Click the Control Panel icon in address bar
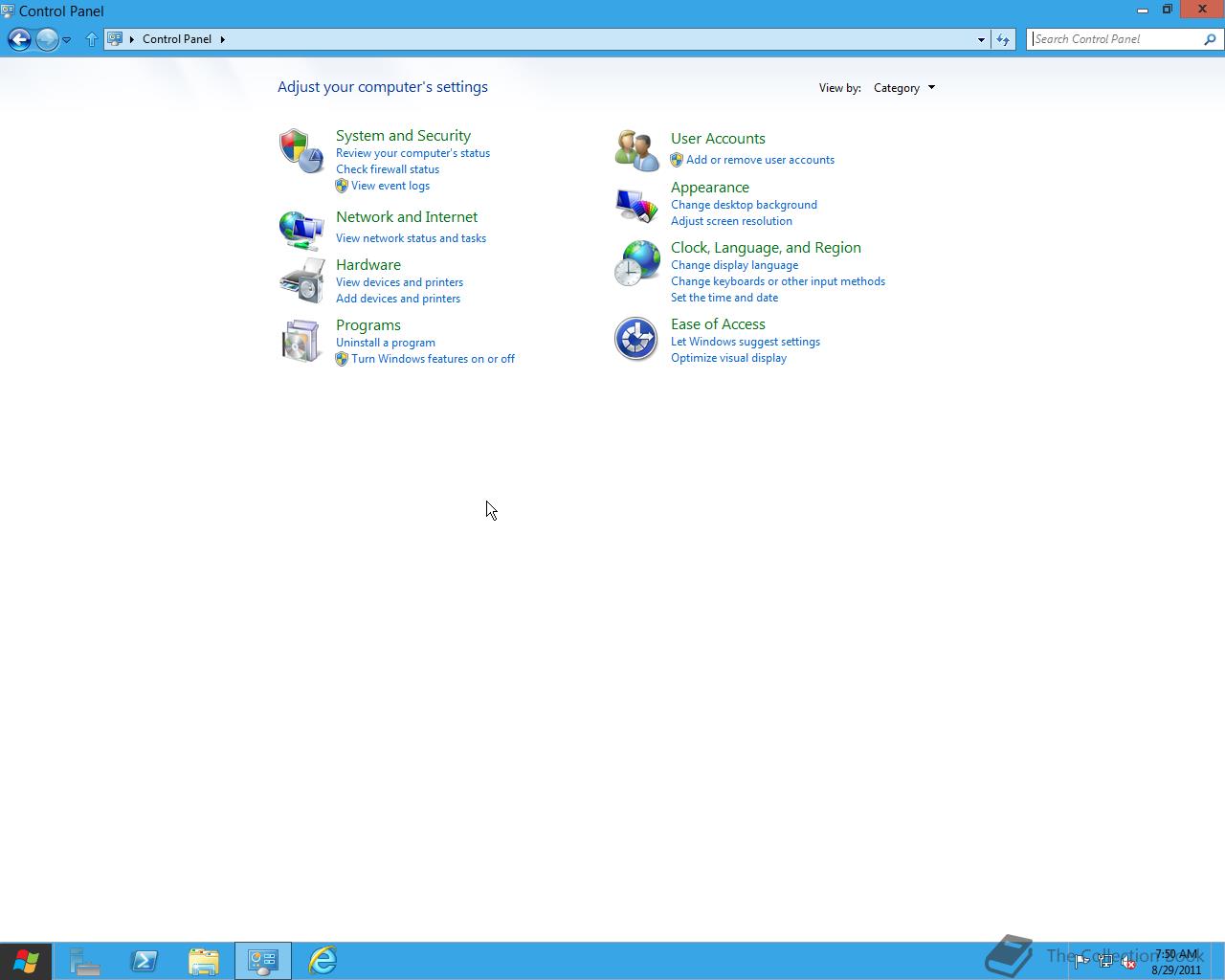The image size is (1225, 980). coord(115,39)
